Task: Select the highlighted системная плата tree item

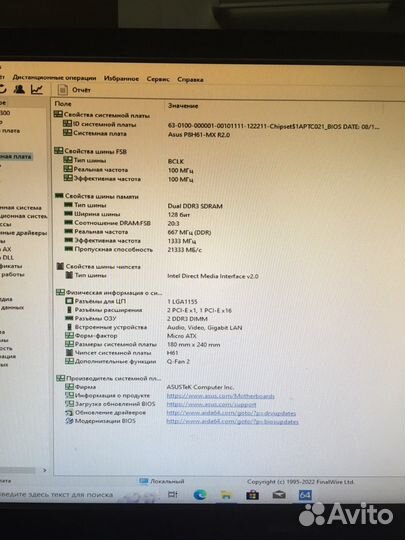Action: (16, 156)
